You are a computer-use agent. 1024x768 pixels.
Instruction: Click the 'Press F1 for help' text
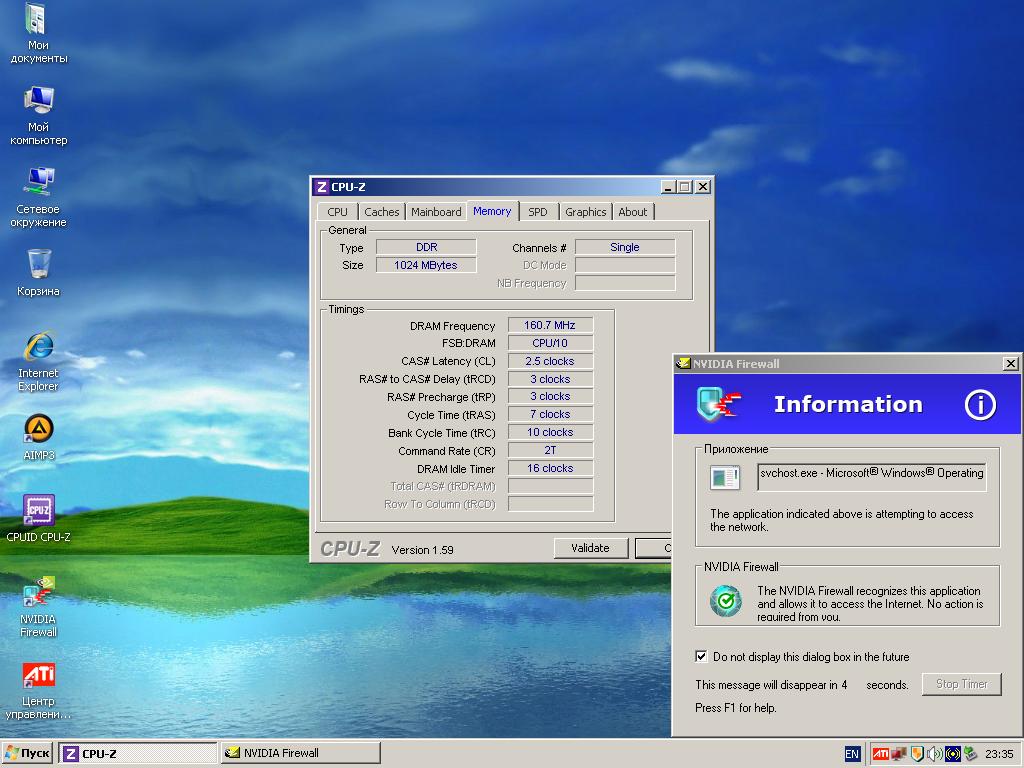click(736, 708)
